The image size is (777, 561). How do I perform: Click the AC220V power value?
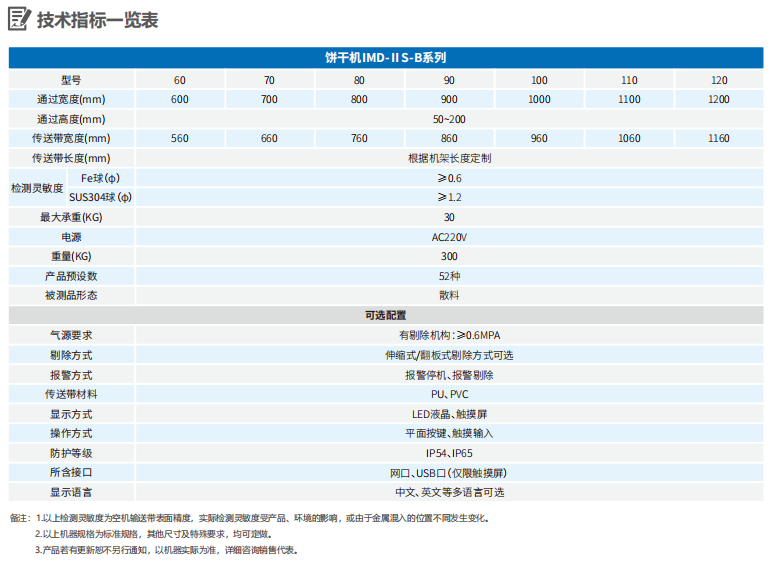click(x=449, y=236)
